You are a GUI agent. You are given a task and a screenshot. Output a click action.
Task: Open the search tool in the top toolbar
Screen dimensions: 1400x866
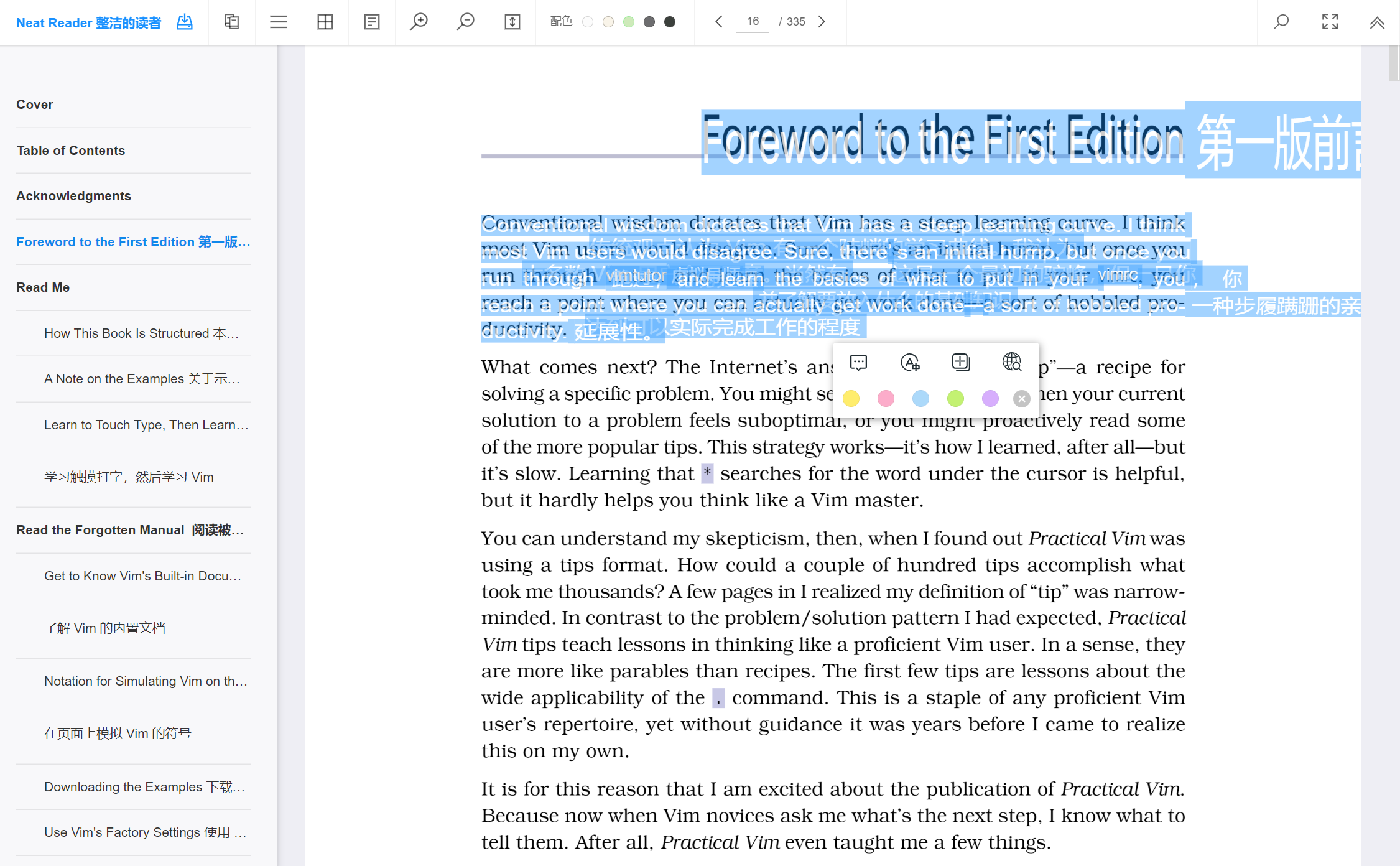1281,22
